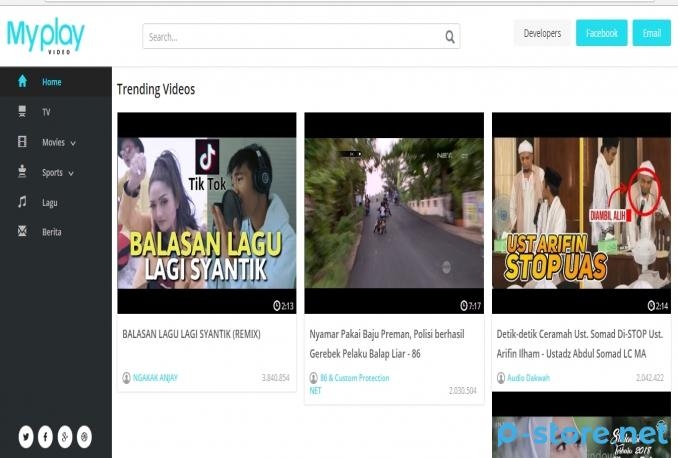Play the Balasan Lagu Lagi Syantik thumbnail
Image resolution: width=678 pixels, height=458 pixels.
(207, 212)
